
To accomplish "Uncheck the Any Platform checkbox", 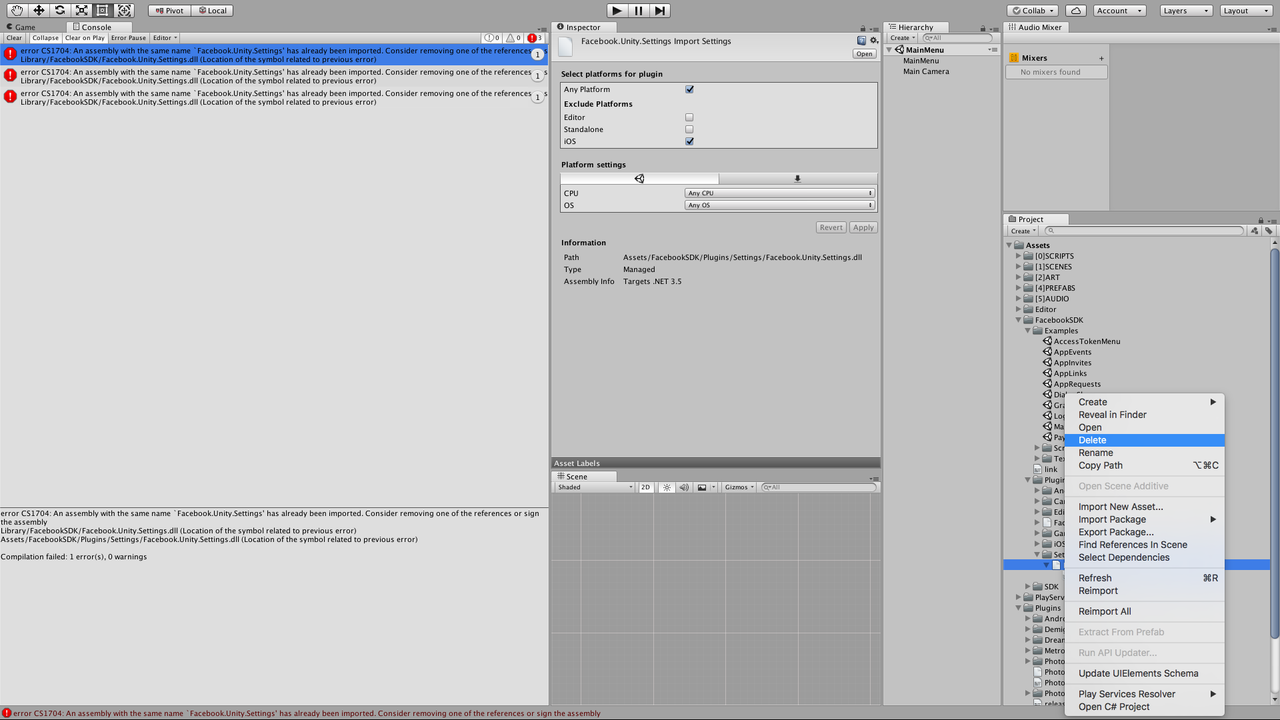I will click(689, 88).
